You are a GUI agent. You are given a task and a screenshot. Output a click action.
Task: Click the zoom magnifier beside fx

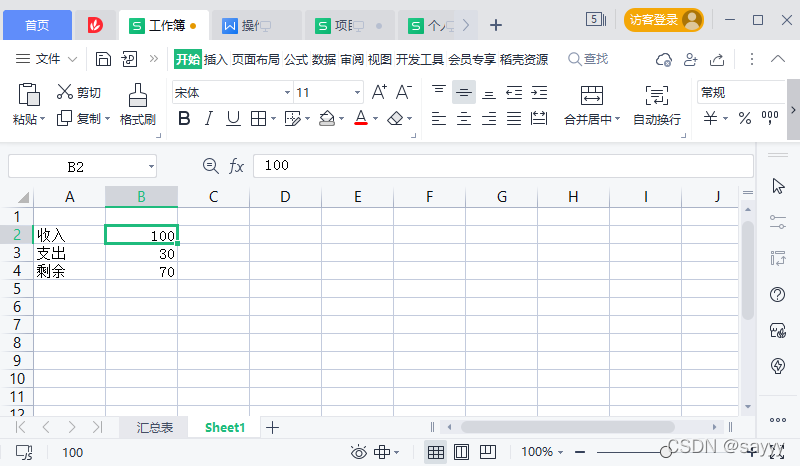point(210,166)
